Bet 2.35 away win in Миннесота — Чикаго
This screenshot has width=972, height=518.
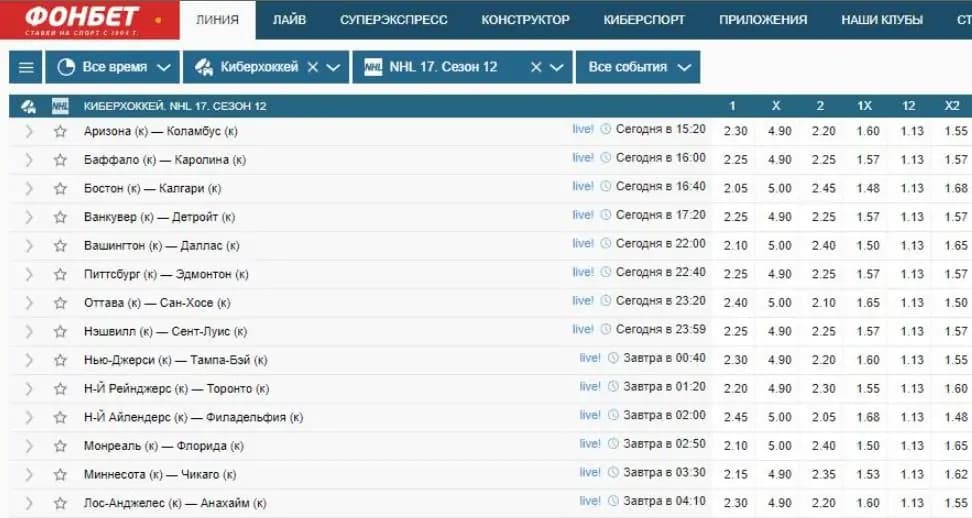tap(824, 475)
